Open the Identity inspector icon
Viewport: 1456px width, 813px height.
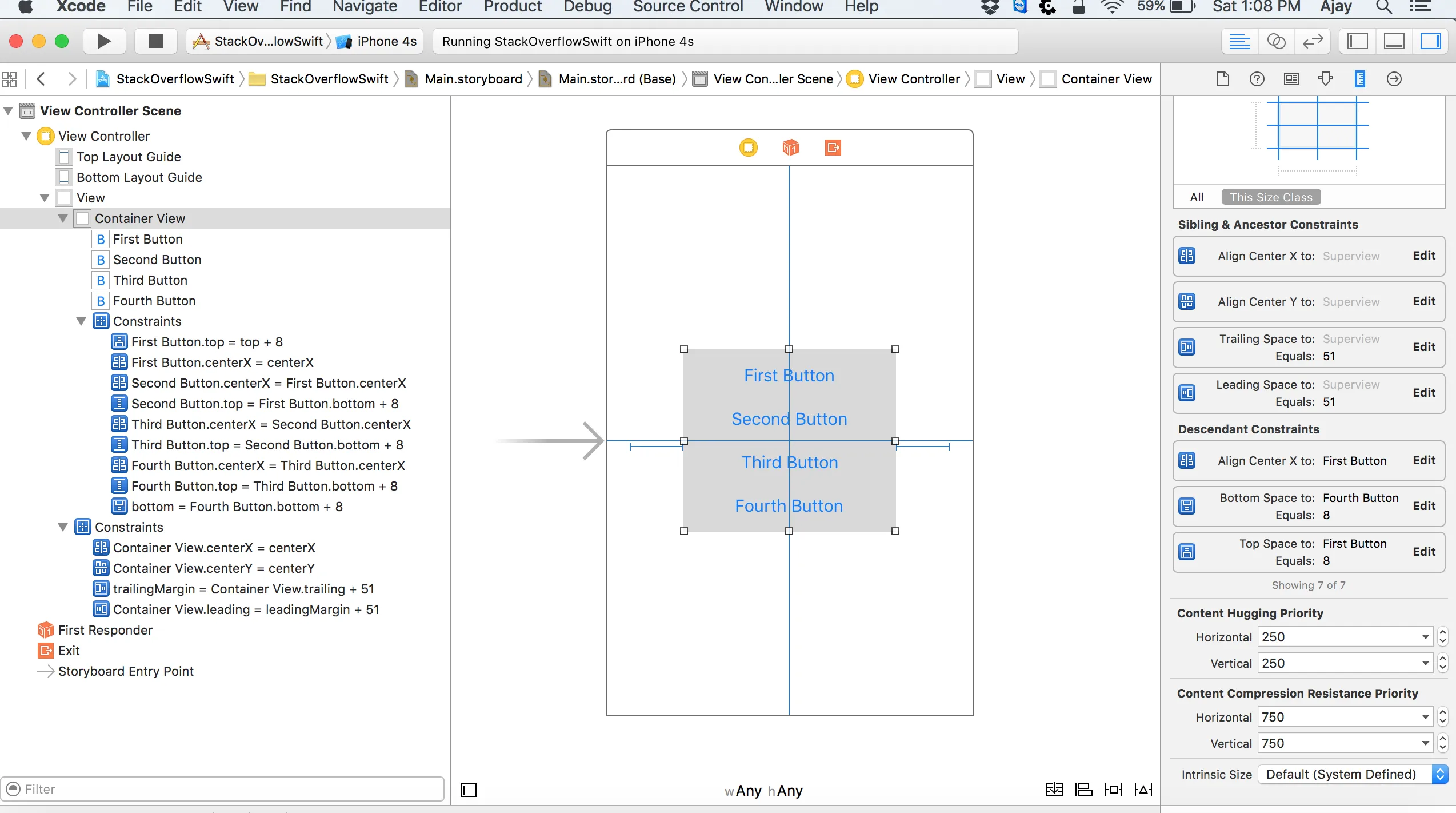click(1291, 79)
